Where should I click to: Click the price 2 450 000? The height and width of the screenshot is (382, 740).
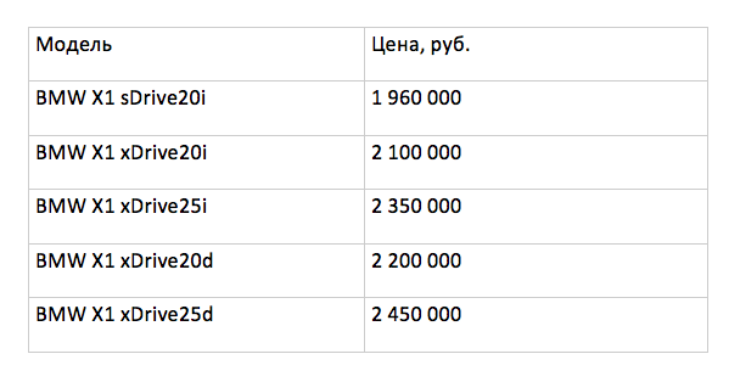tap(416, 315)
